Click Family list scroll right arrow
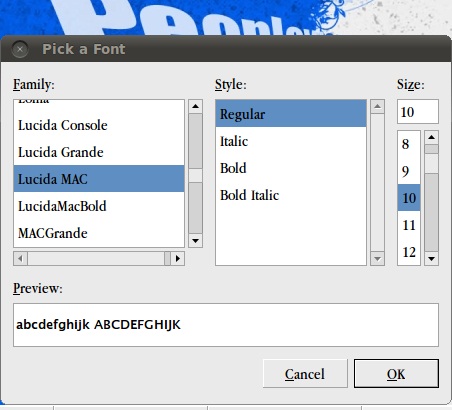The height and width of the screenshot is (410, 452). coord(178,258)
